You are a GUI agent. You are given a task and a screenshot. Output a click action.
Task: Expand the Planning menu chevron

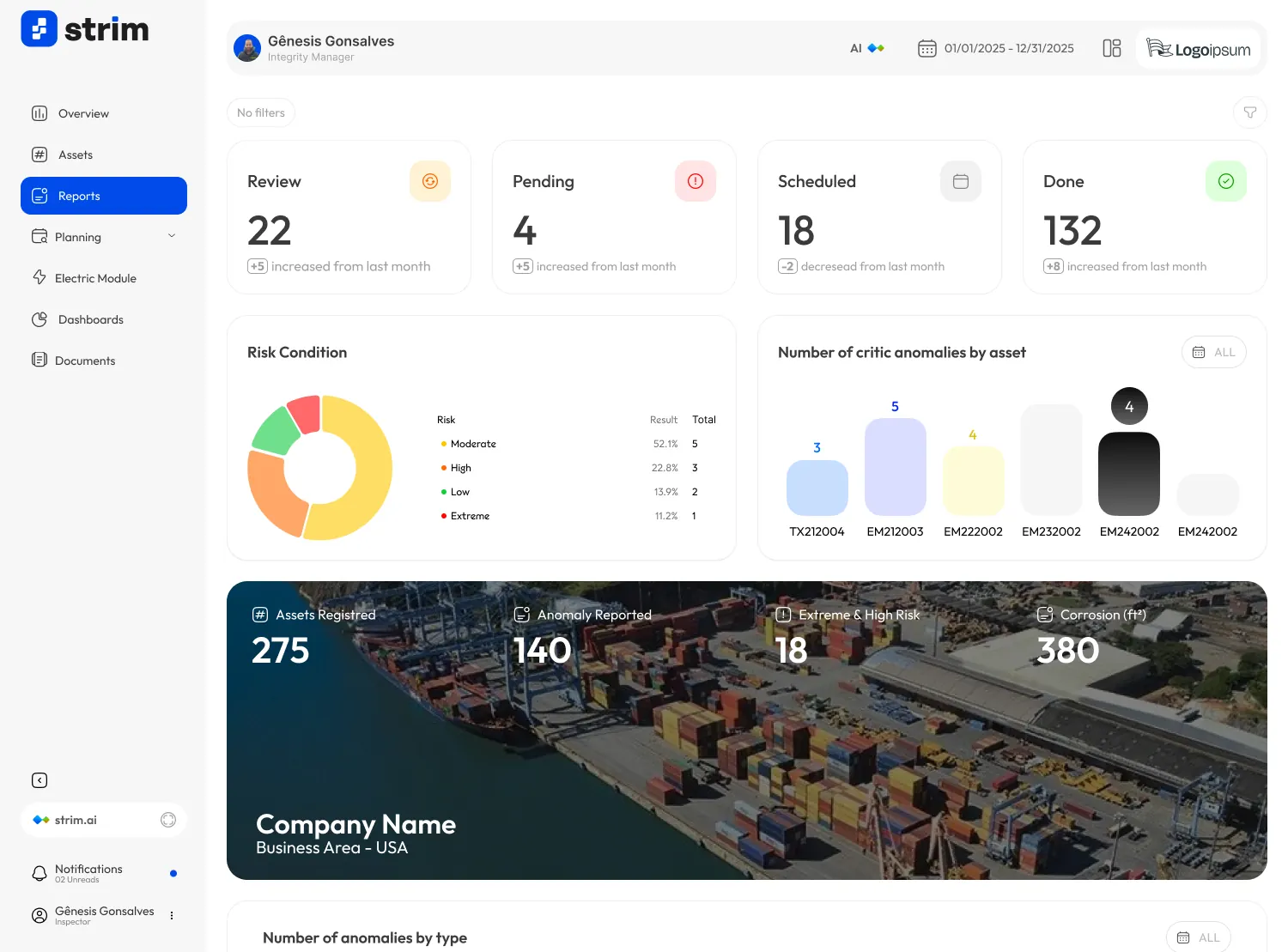click(x=172, y=236)
